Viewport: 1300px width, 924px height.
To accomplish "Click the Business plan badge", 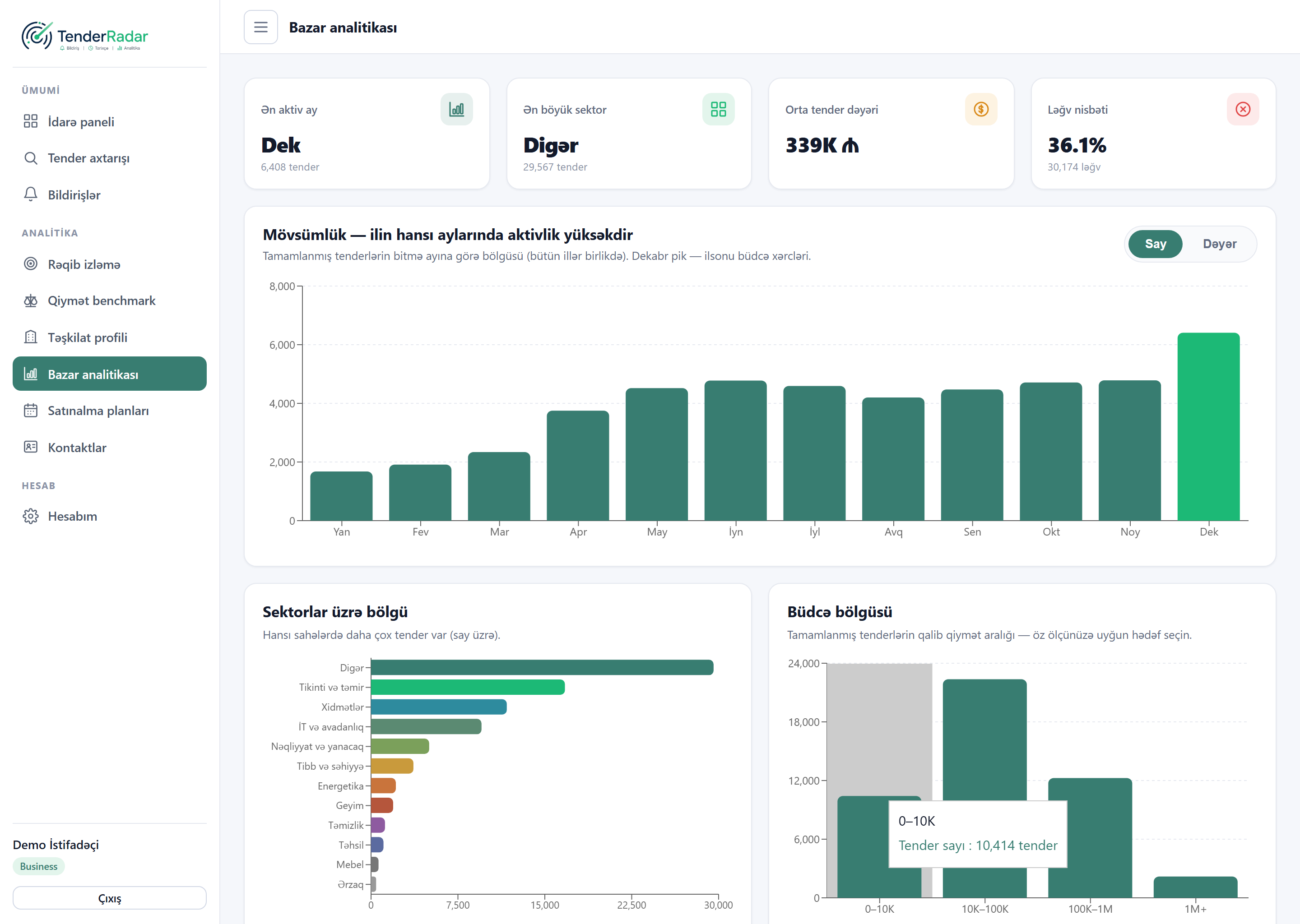I will coord(39,867).
